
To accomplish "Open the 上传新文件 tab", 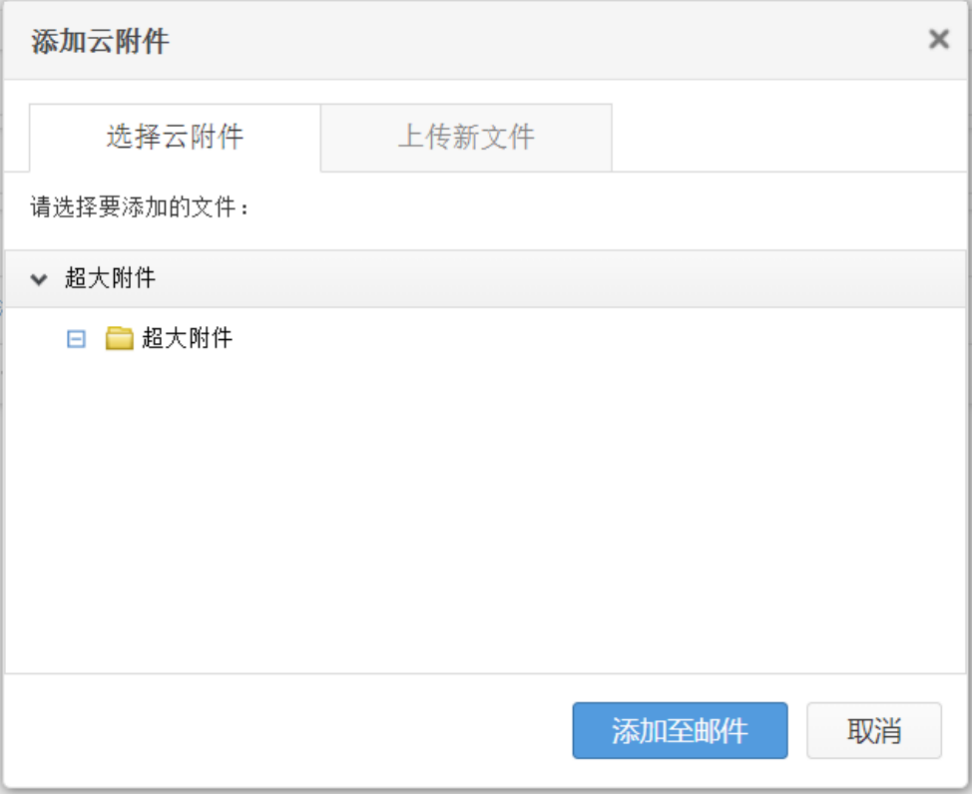I will [466, 138].
